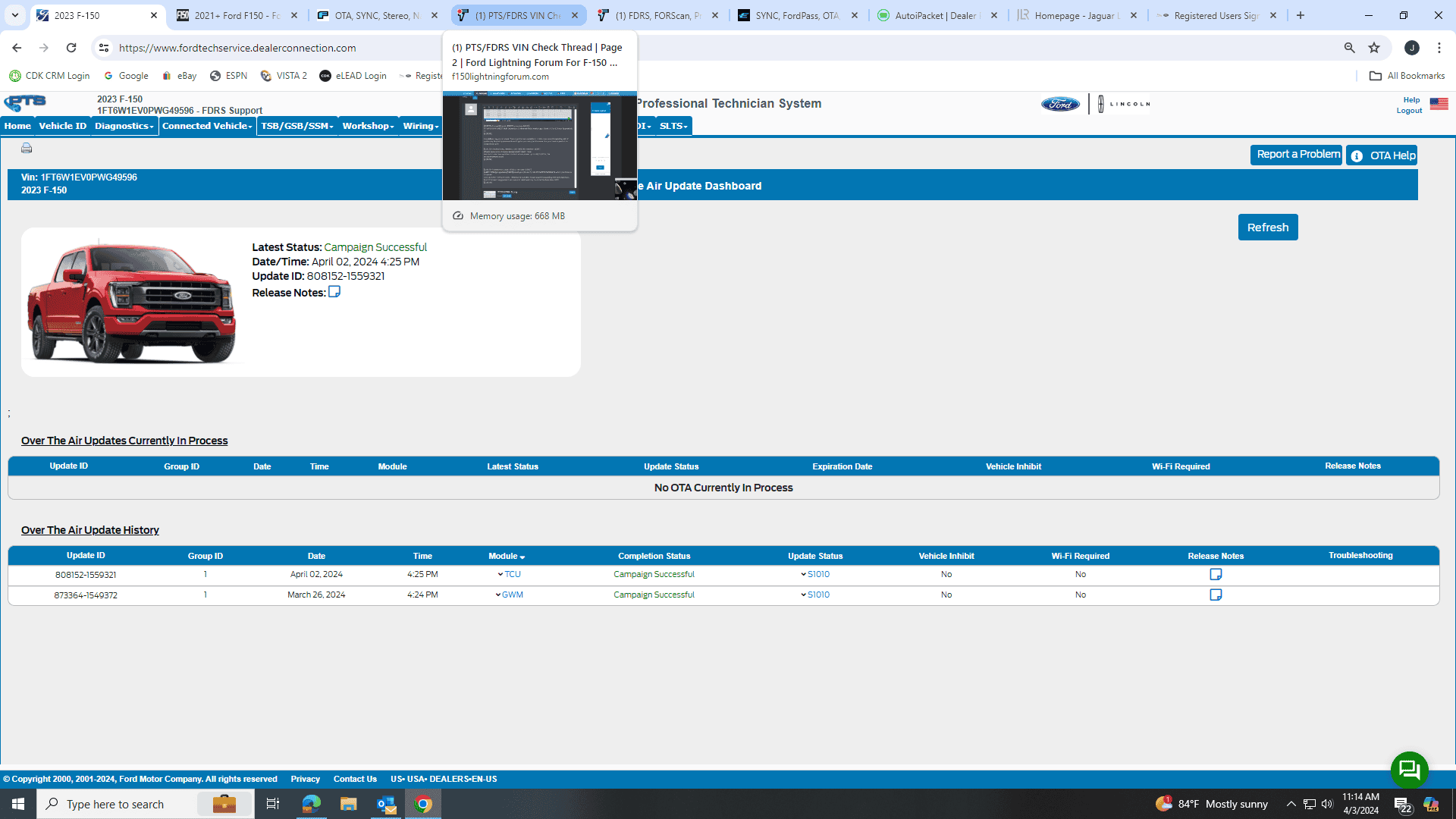Open release notes for update 873364-1549372 row

pos(1216,595)
